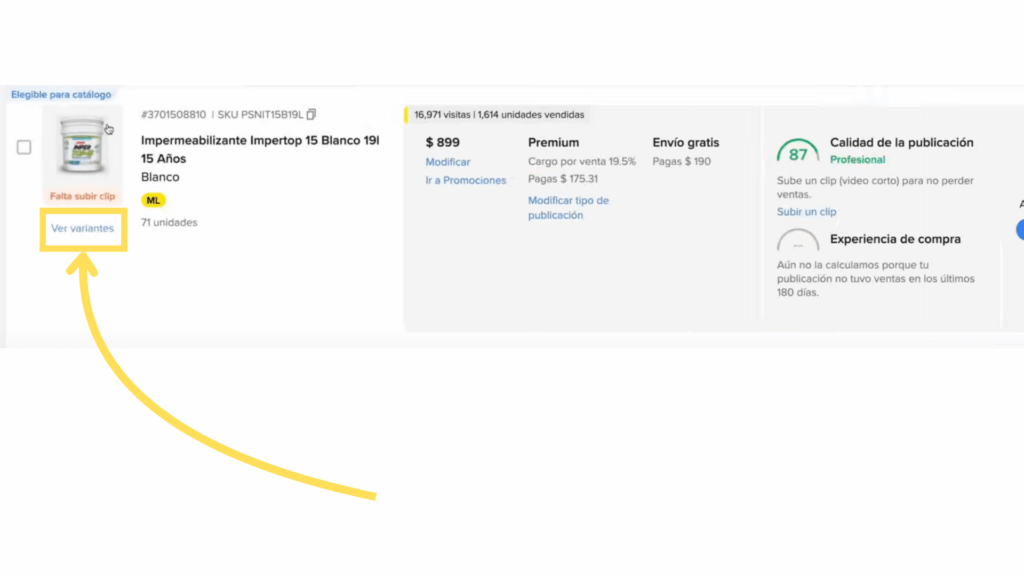The width and height of the screenshot is (1024, 576).
Task: Click the Envío gratis heading
Action: pyautogui.click(x=685, y=143)
